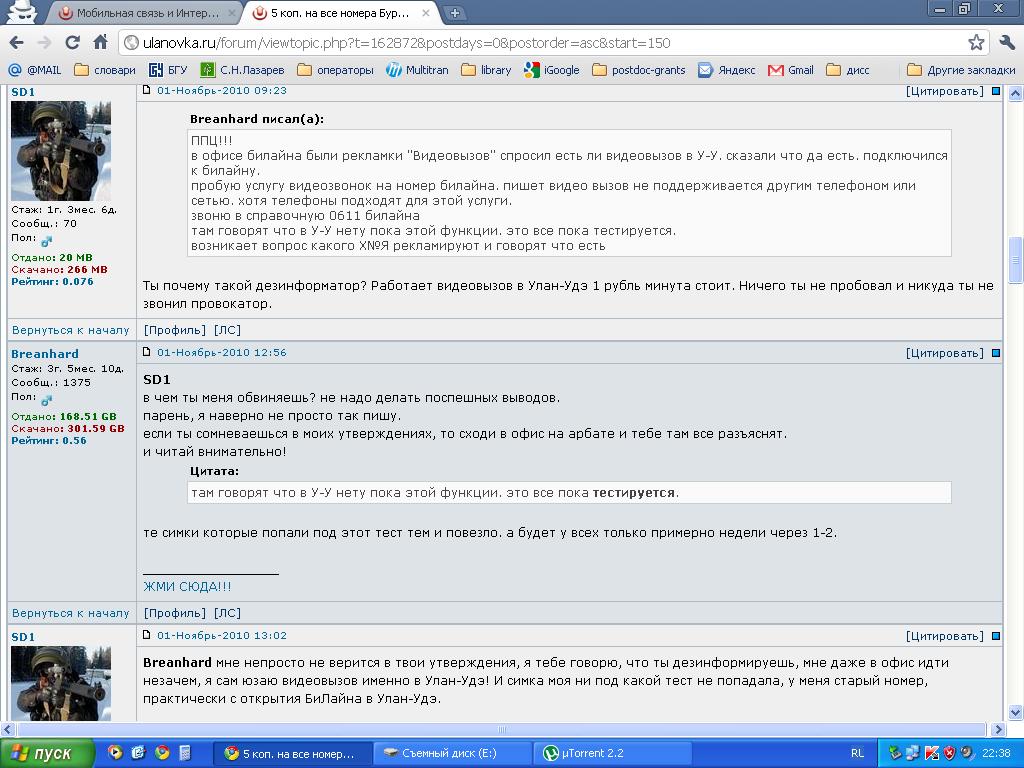Click the vertical scrollbar down arrow
The width and height of the screenshot is (1024, 768).
click(x=1016, y=712)
